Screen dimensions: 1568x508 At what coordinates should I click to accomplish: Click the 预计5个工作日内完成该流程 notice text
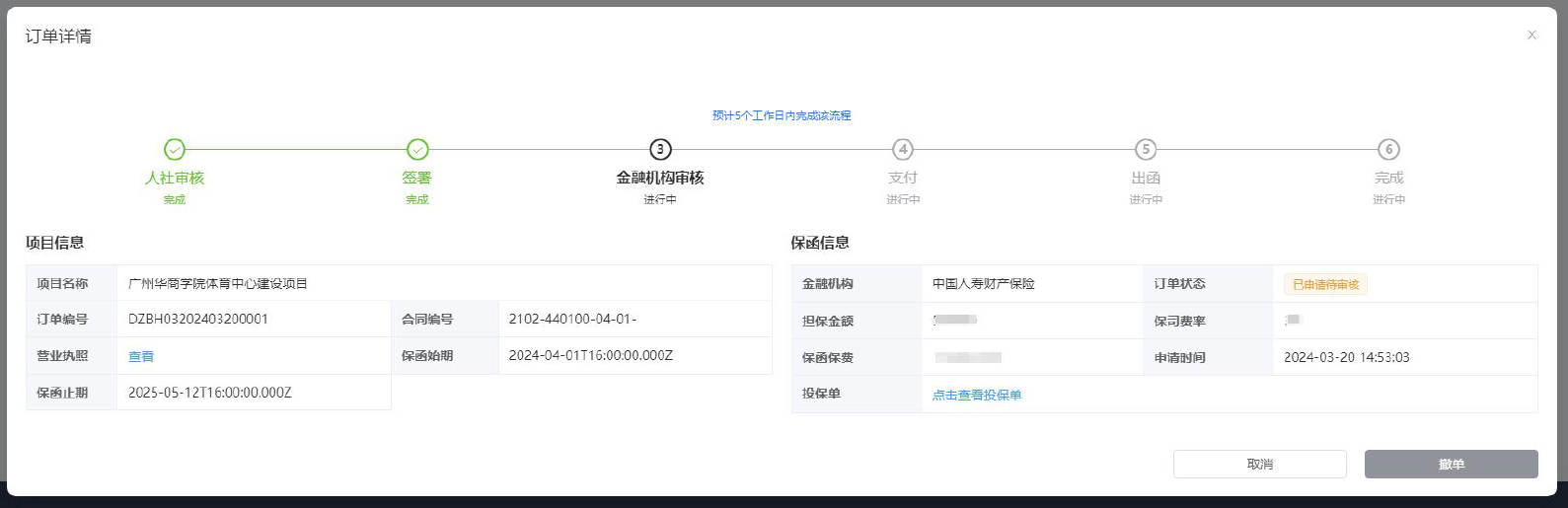pos(782,116)
